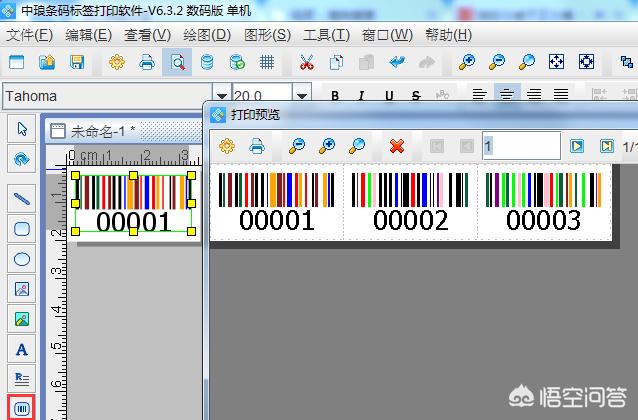Image resolution: width=638 pixels, height=420 pixels.
Task: Click the database with green check icon
Action: 237,62
